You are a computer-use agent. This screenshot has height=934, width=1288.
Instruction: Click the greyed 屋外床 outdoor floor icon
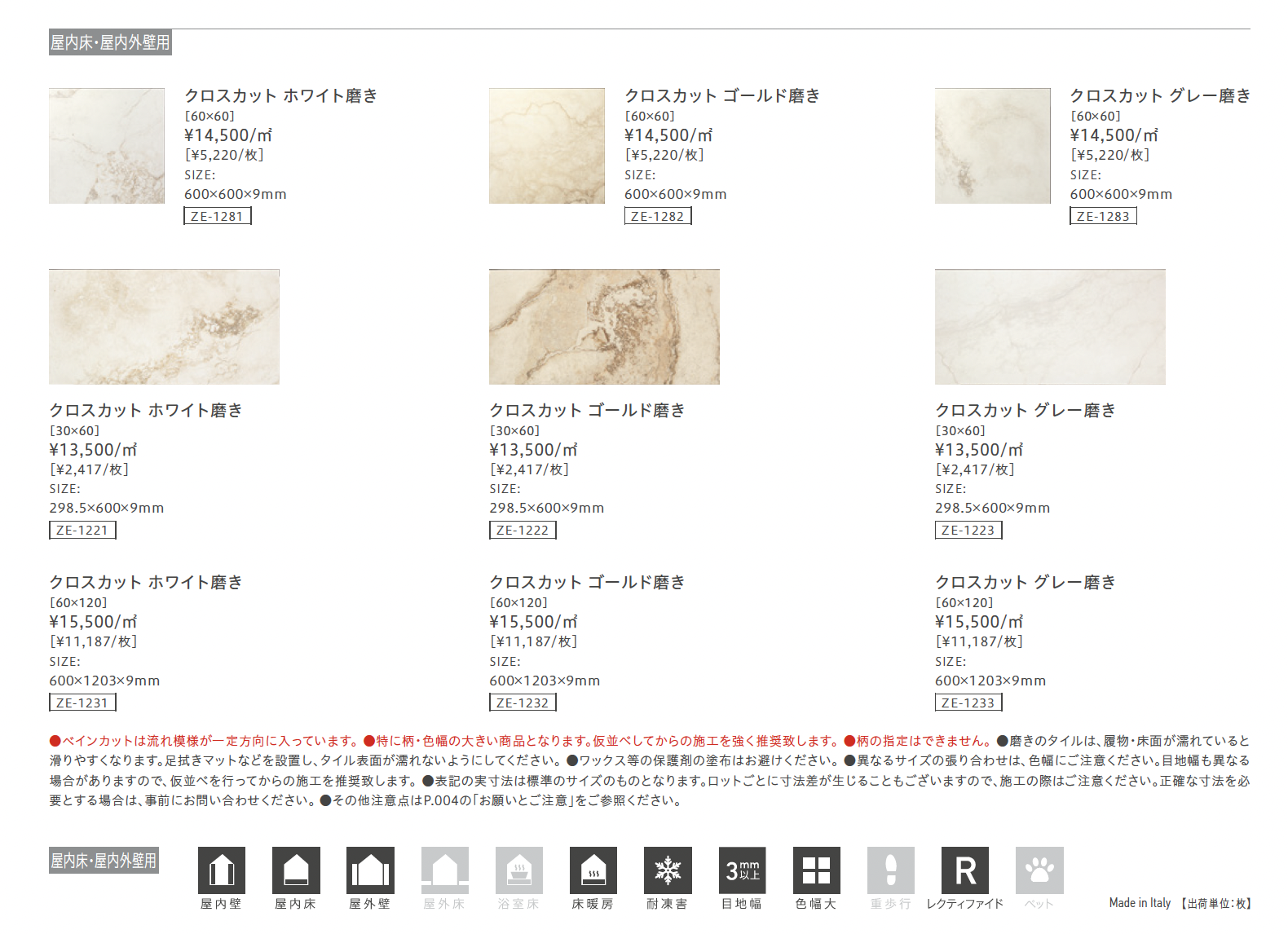tap(444, 870)
